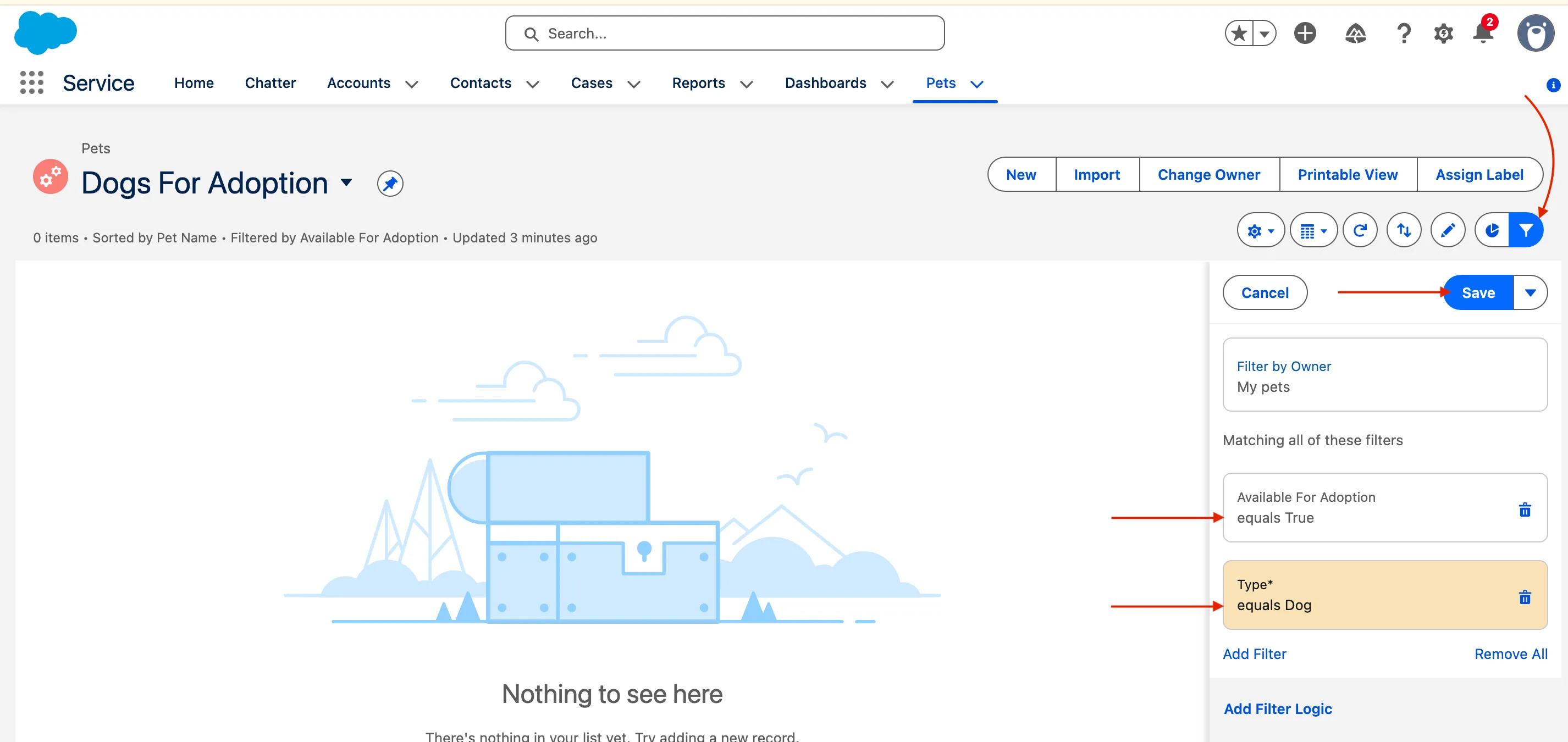Open the setup gear icon
This screenshot has height=742, width=1568.
pyautogui.click(x=1443, y=33)
